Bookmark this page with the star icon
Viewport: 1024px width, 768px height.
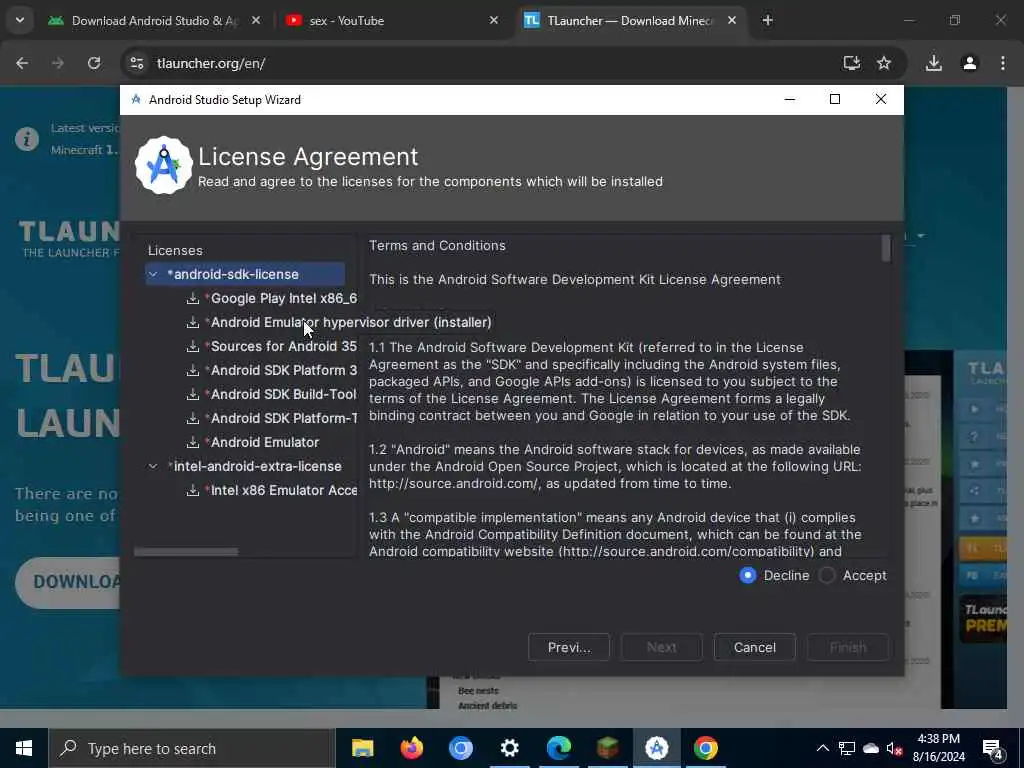pos(884,63)
